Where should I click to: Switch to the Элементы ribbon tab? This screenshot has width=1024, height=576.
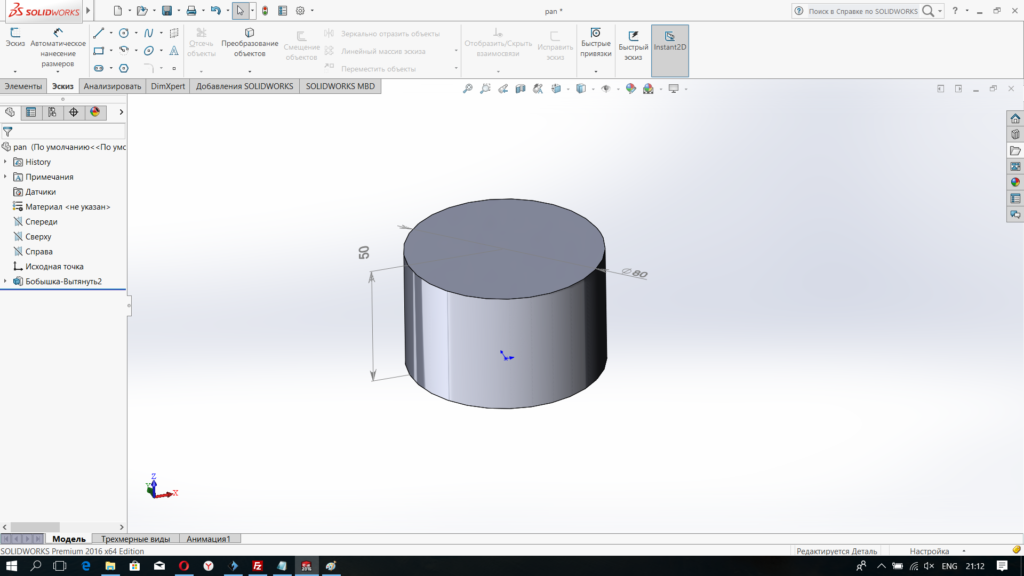24,86
